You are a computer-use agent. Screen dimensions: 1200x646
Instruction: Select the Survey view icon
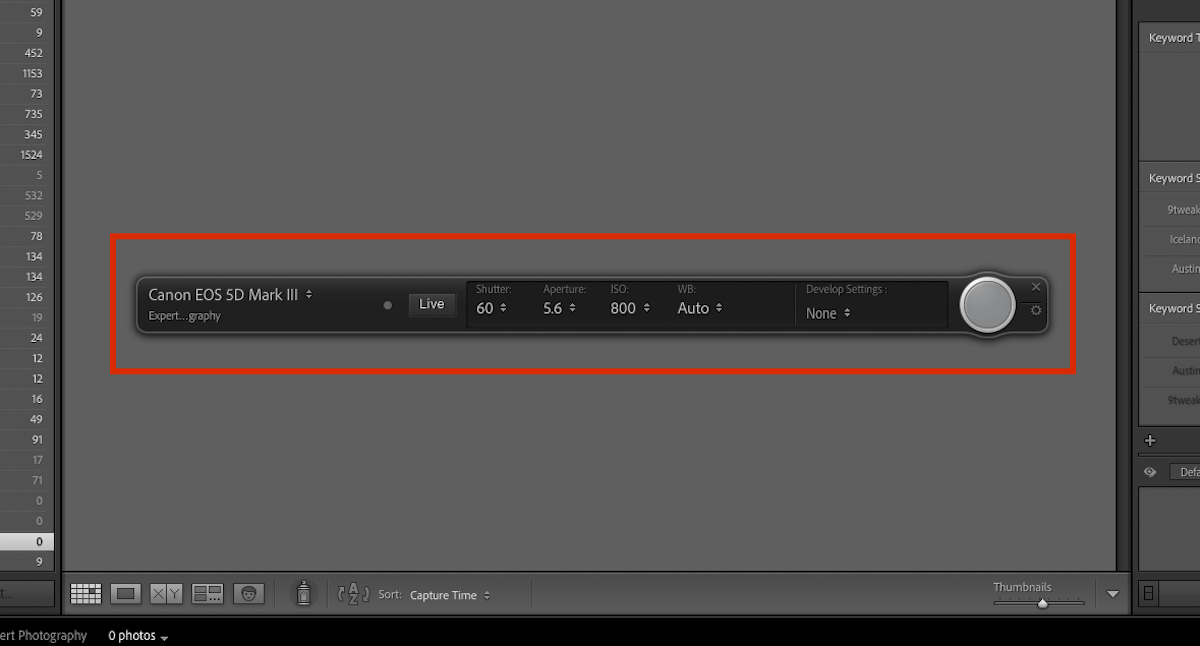[207, 593]
